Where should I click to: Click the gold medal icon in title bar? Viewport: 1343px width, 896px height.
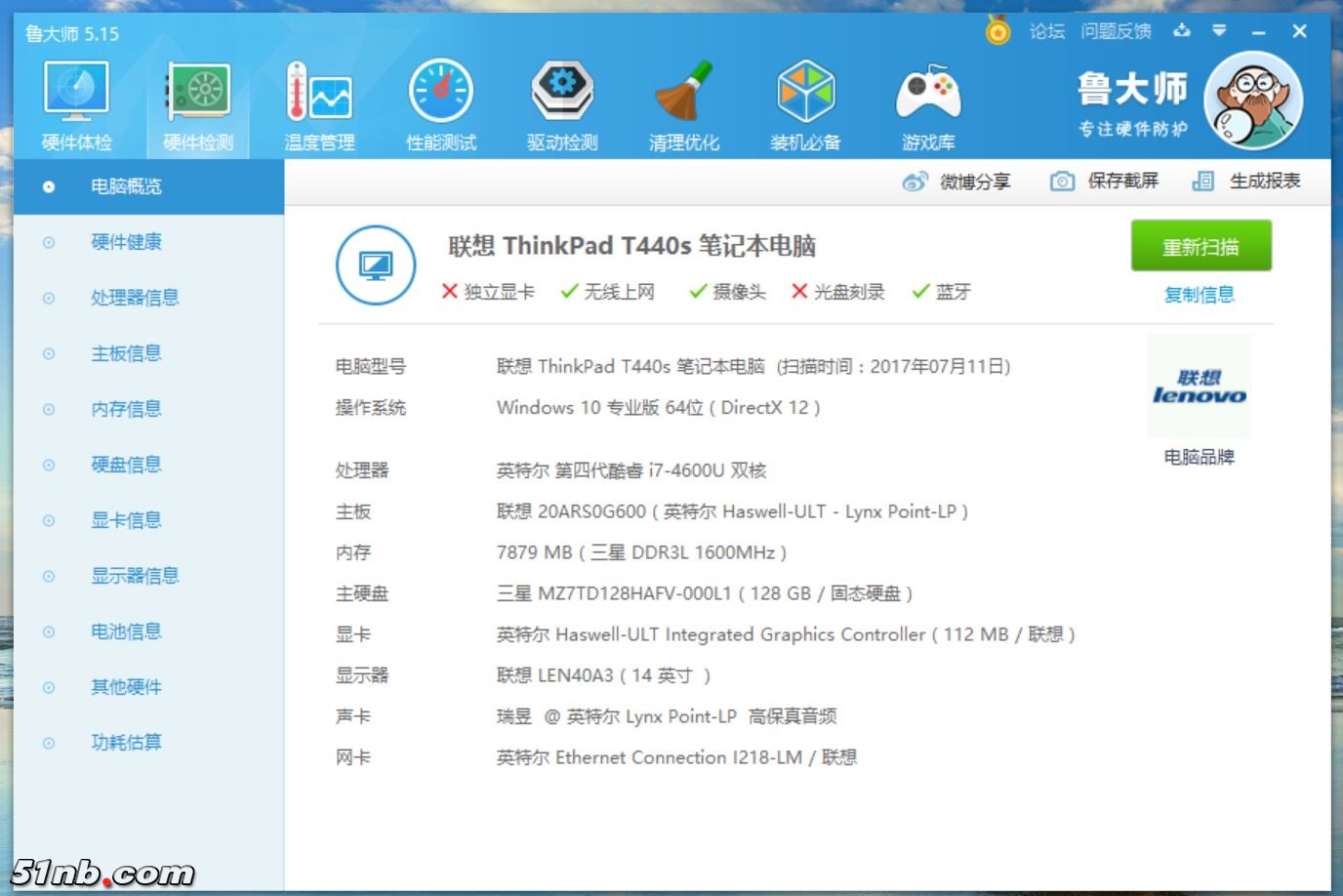(x=997, y=32)
